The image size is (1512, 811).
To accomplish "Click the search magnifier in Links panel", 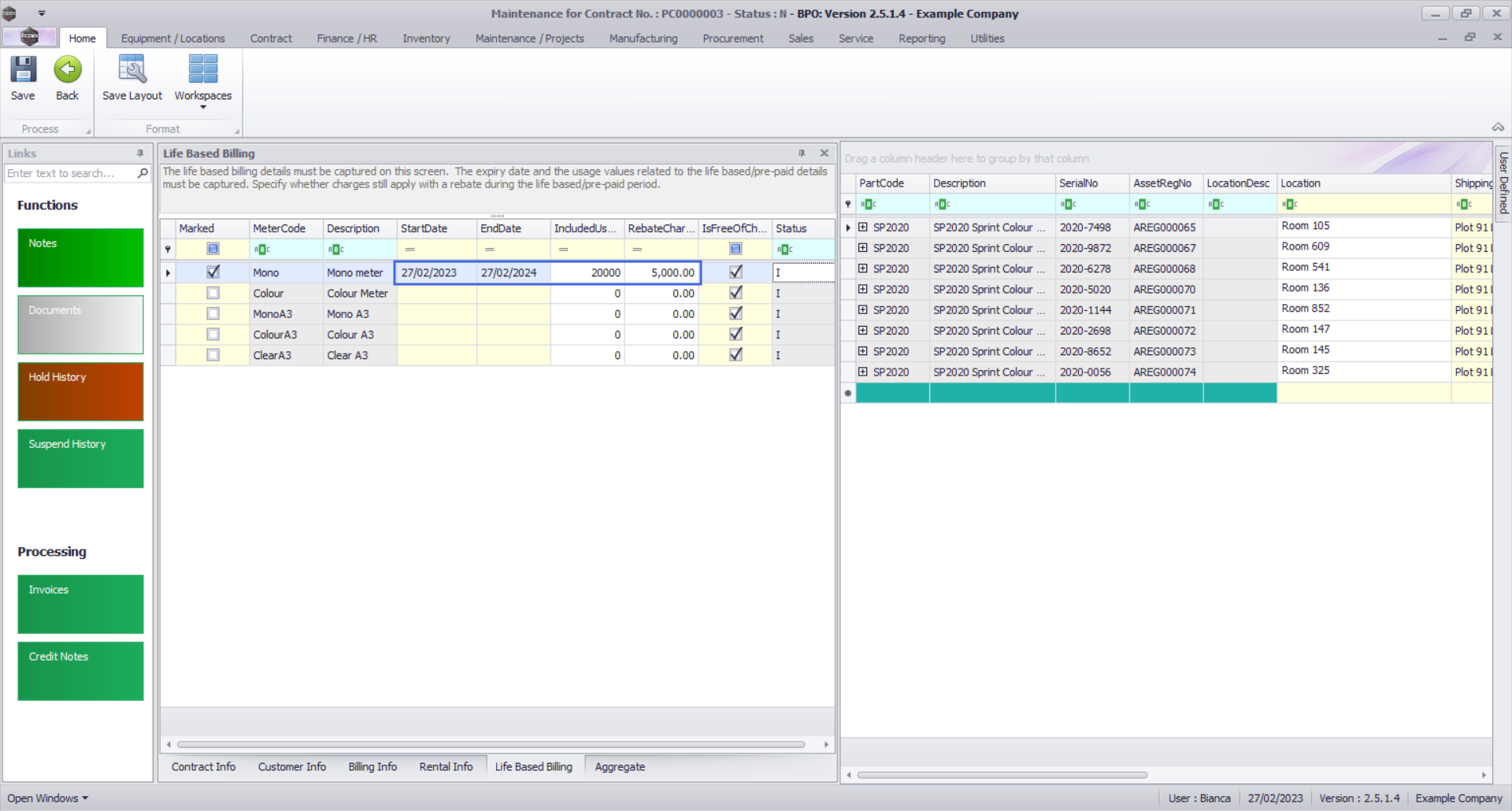I will pyautogui.click(x=143, y=173).
